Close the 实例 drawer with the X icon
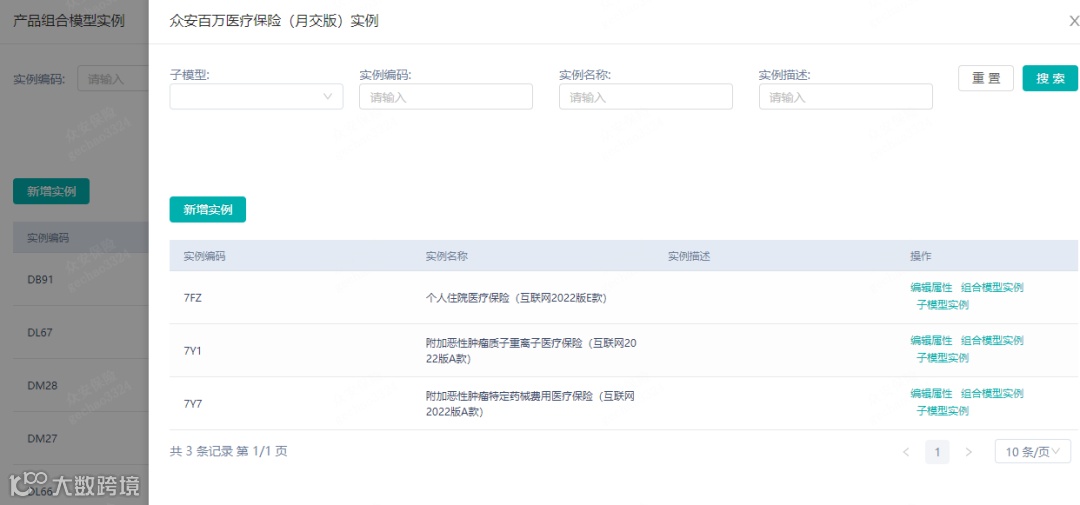 [x=1074, y=21]
